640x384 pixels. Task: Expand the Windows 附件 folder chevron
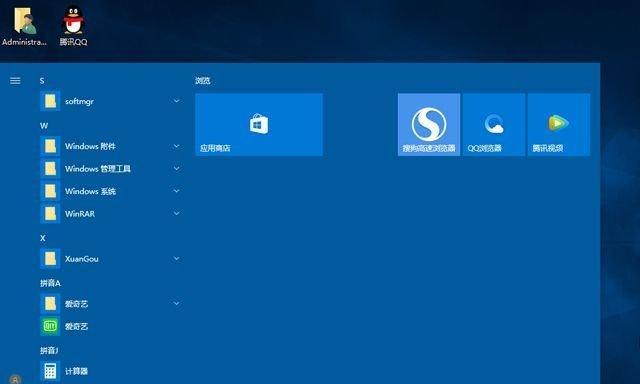[177, 146]
